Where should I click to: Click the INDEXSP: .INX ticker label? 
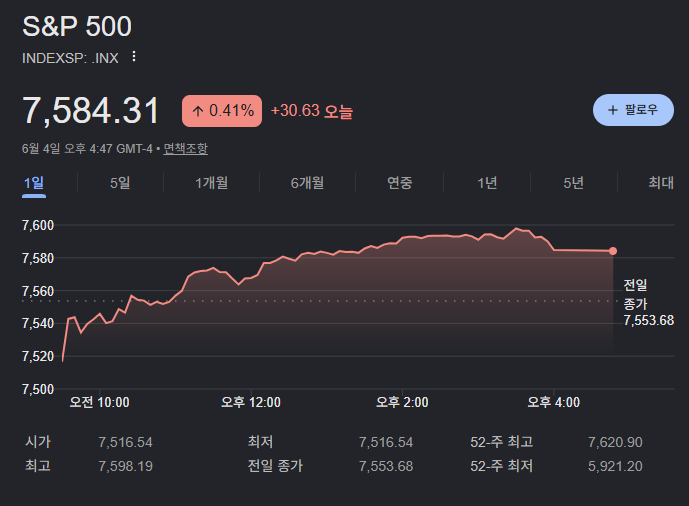70,58
